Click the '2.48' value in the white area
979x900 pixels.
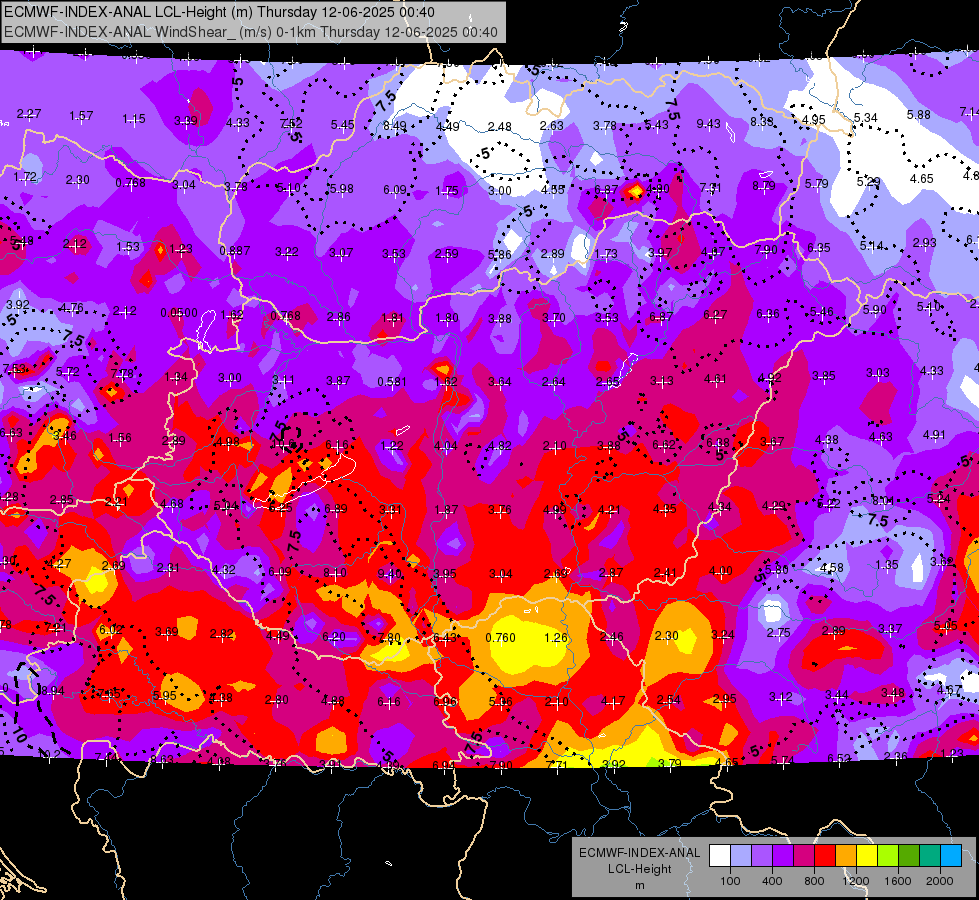(499, 127)
